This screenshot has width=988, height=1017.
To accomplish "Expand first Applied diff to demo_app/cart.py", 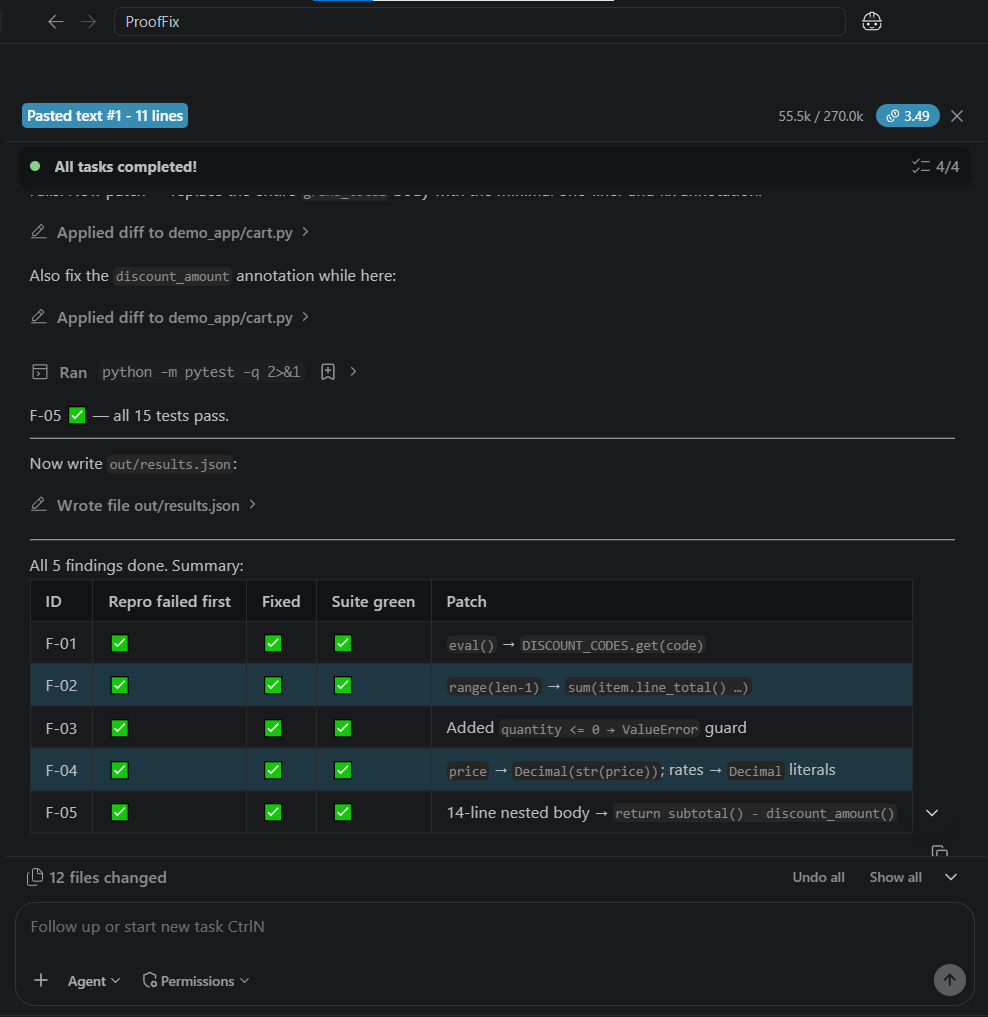I will [305, 232].
